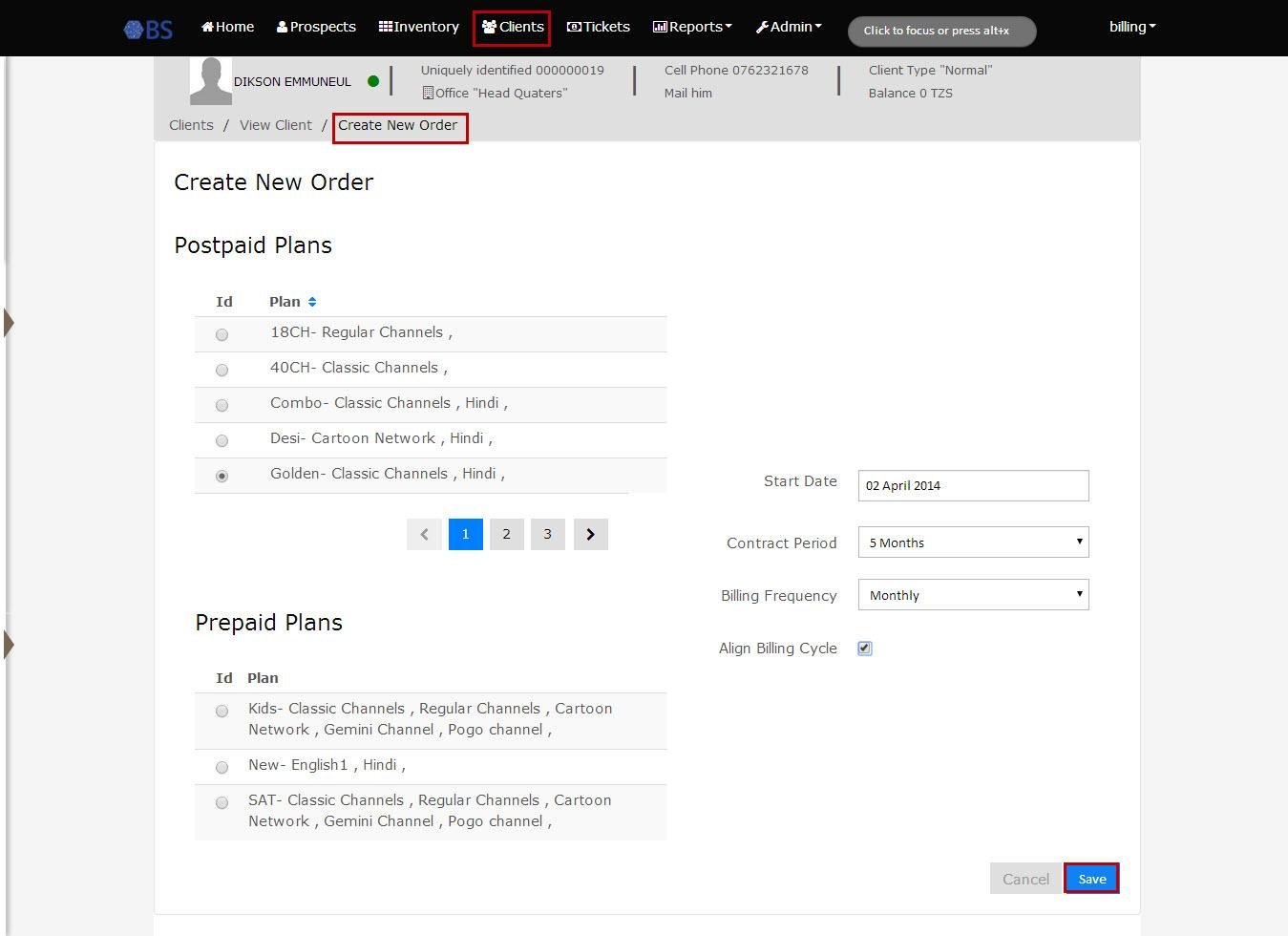
Task: Open the Reports dropdown menu
Action: click(691, 27)
